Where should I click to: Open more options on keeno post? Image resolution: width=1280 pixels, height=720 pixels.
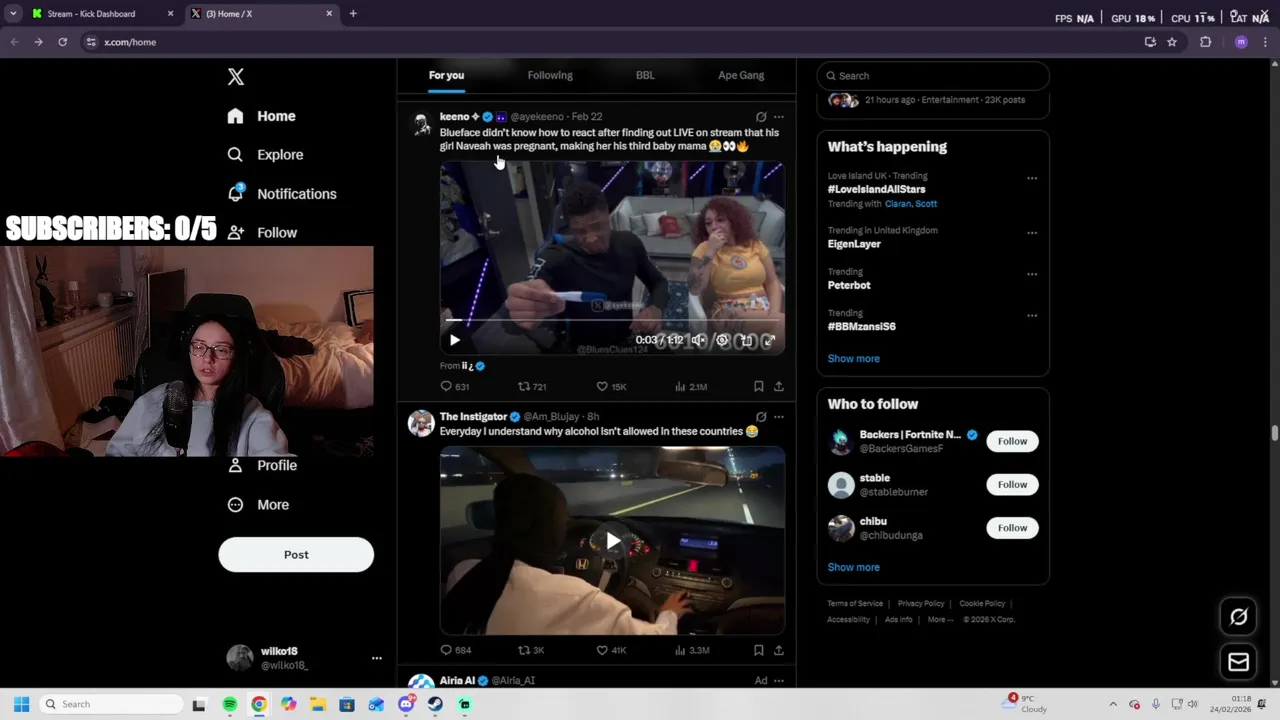pos(779,117)
